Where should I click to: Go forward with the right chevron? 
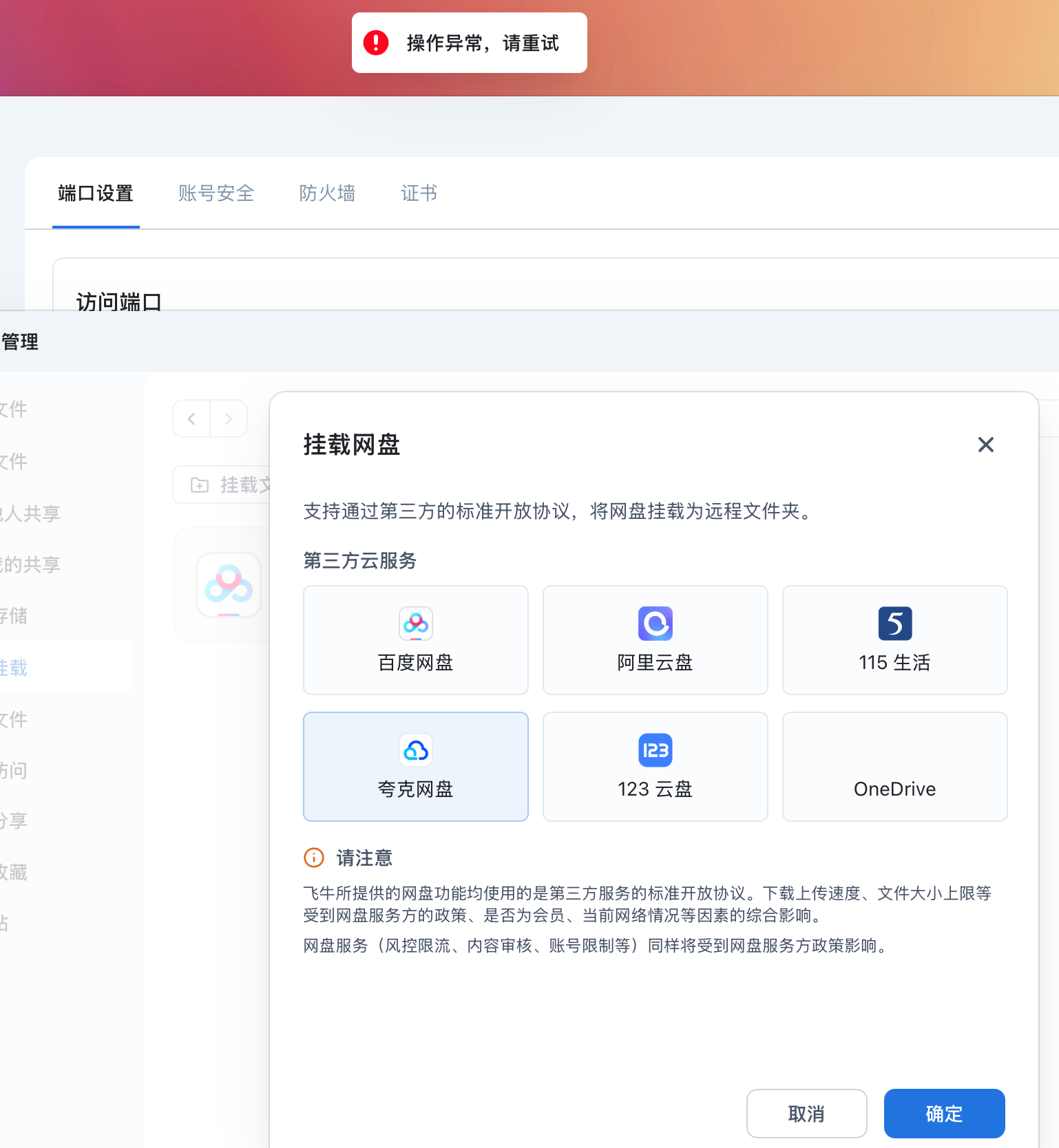click(x=229, y=418)
